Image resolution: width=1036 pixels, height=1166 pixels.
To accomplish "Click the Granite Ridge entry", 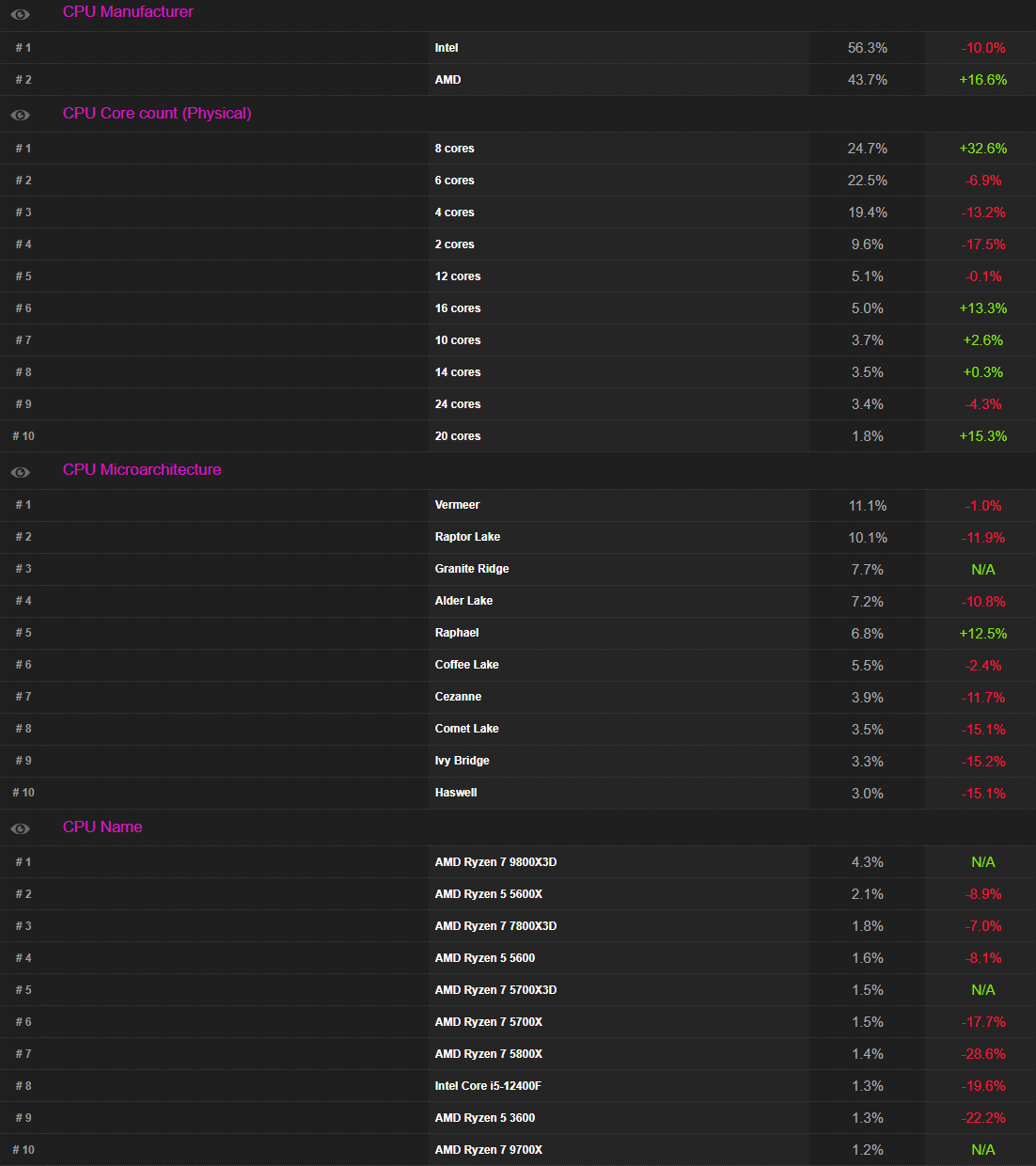I will [x=472, y=569].
